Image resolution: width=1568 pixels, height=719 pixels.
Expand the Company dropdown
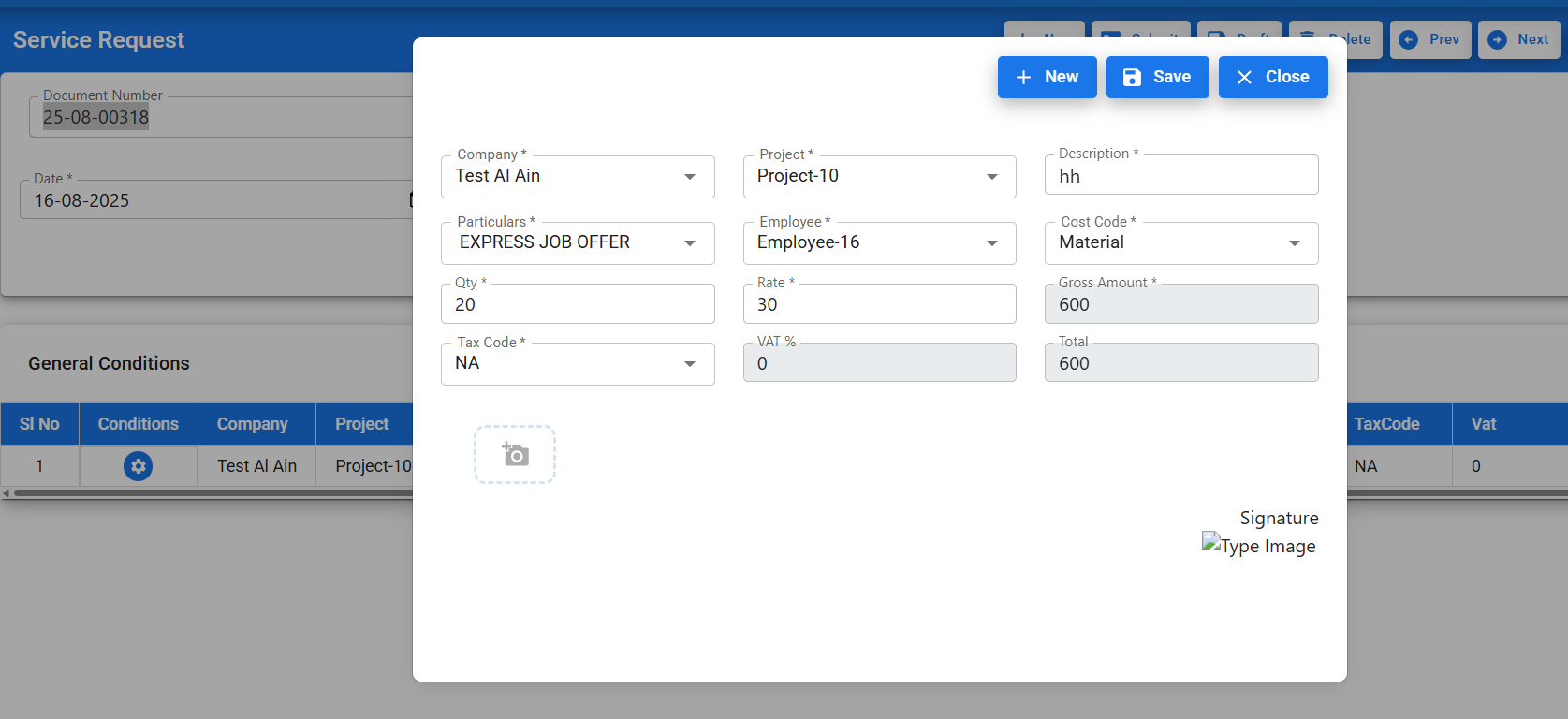[x=690, y=177]
